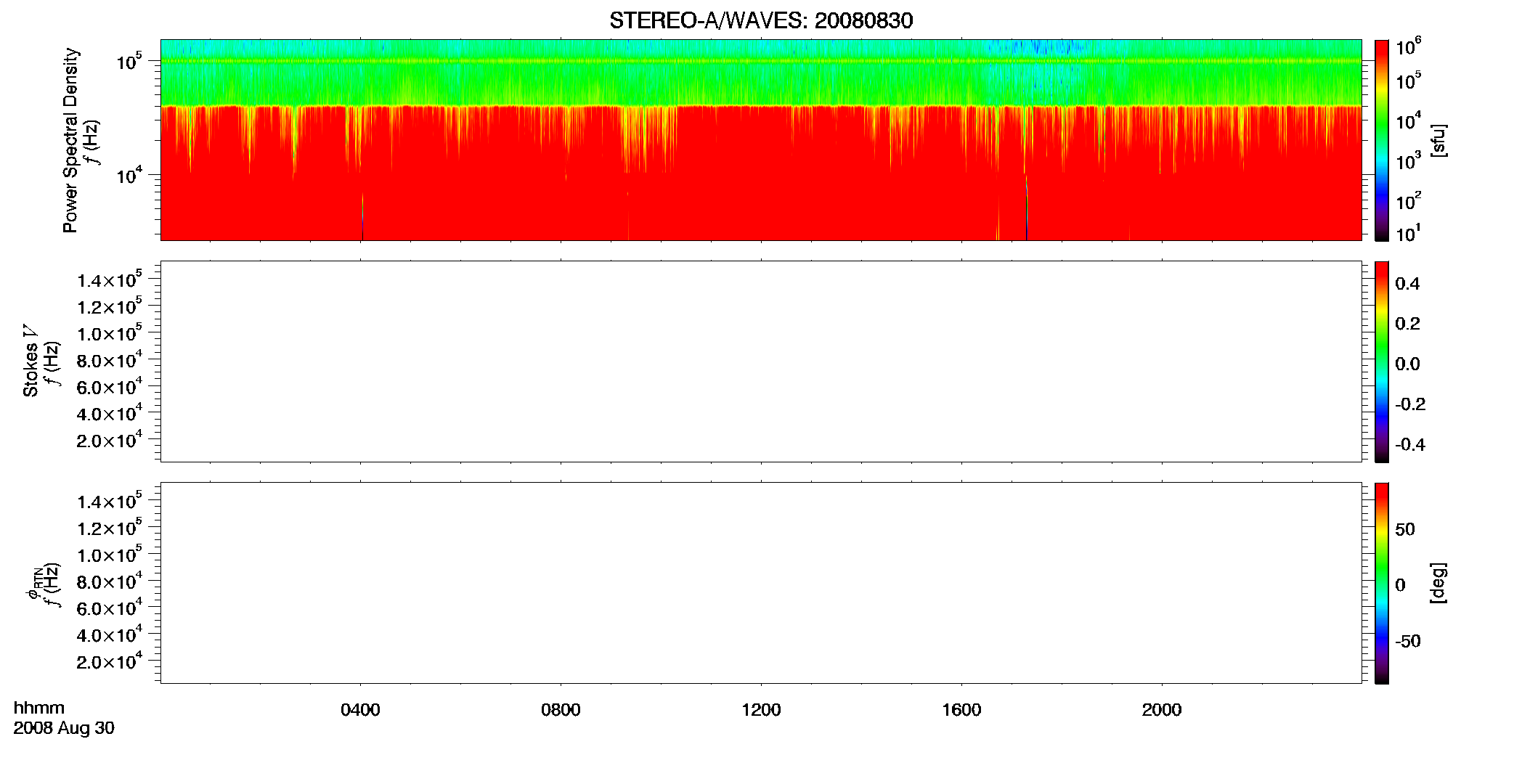Click the Stokes V axis label

click(x=30, y=361)
